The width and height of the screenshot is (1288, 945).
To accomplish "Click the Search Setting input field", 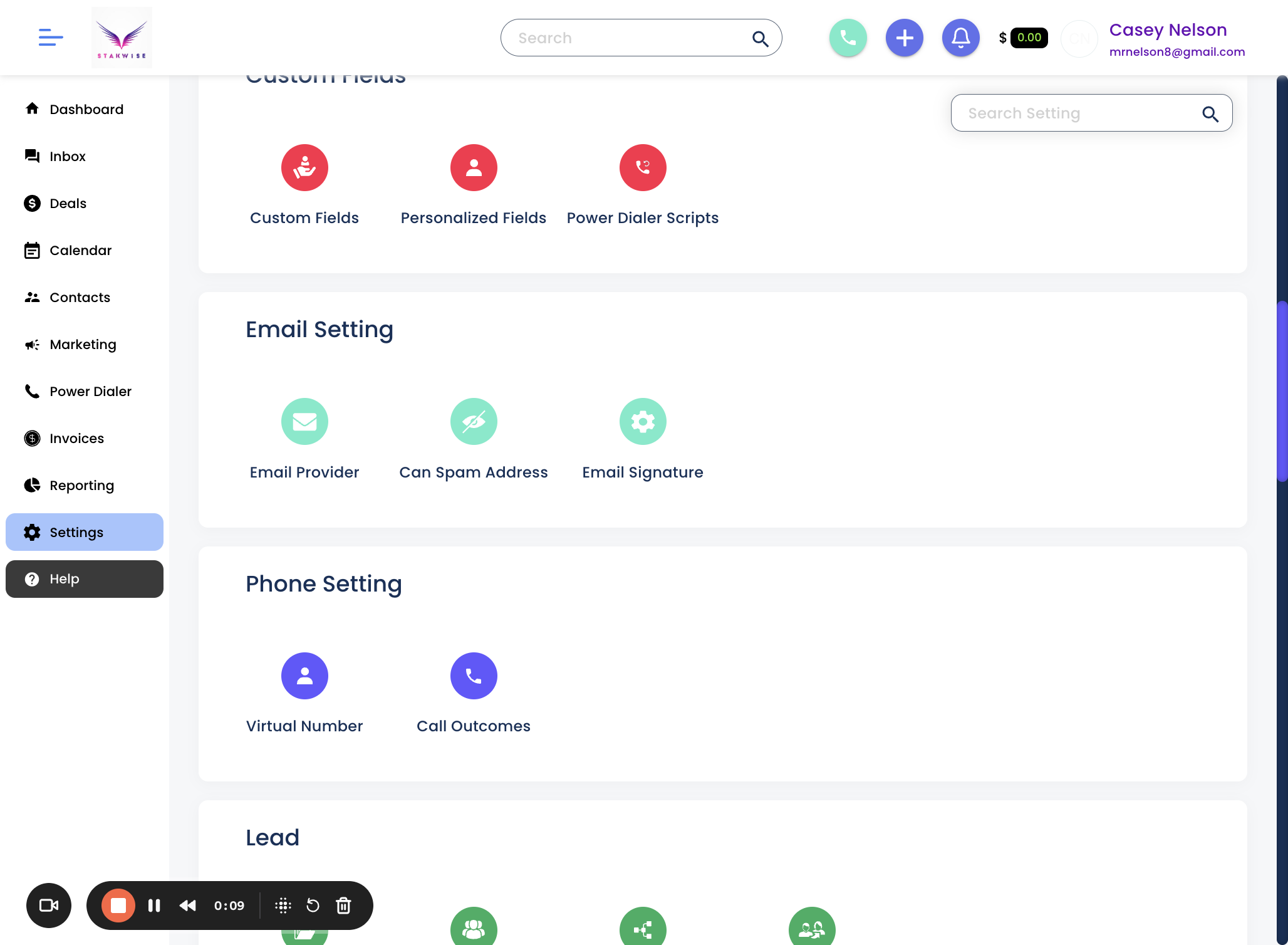I will pyautogui.click(x=1091, y=113).
